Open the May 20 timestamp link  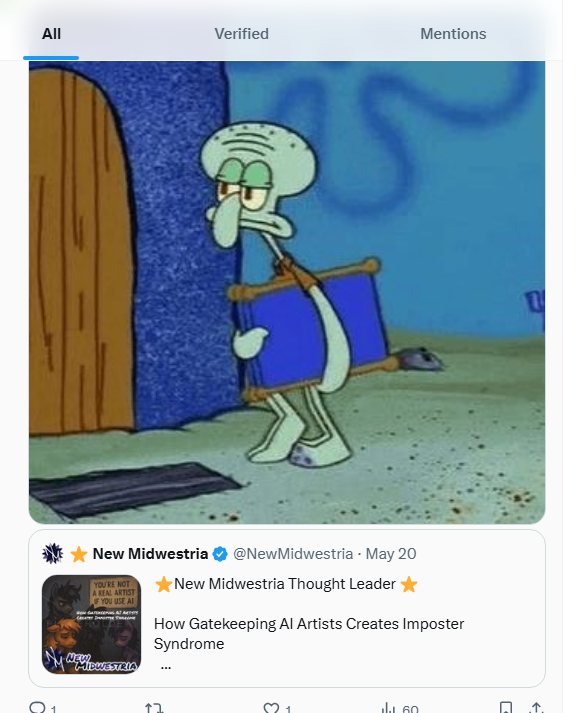point(391,554)
